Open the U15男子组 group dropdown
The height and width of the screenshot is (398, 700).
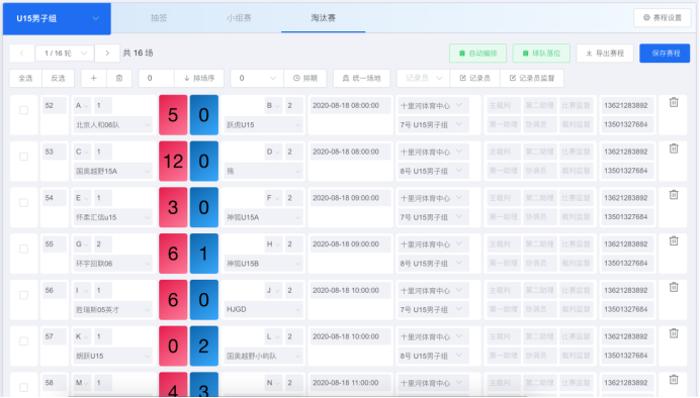pyautogui.click(x=57, y=19)
